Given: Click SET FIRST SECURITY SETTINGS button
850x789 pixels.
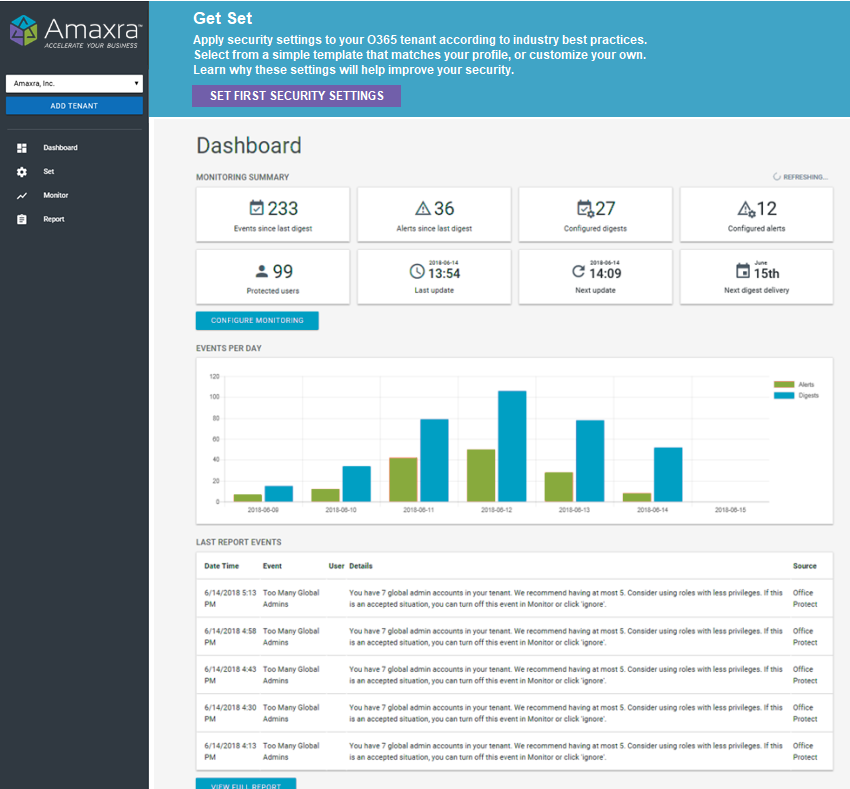Looking at the screenshot, I should [x=296, y=96].
